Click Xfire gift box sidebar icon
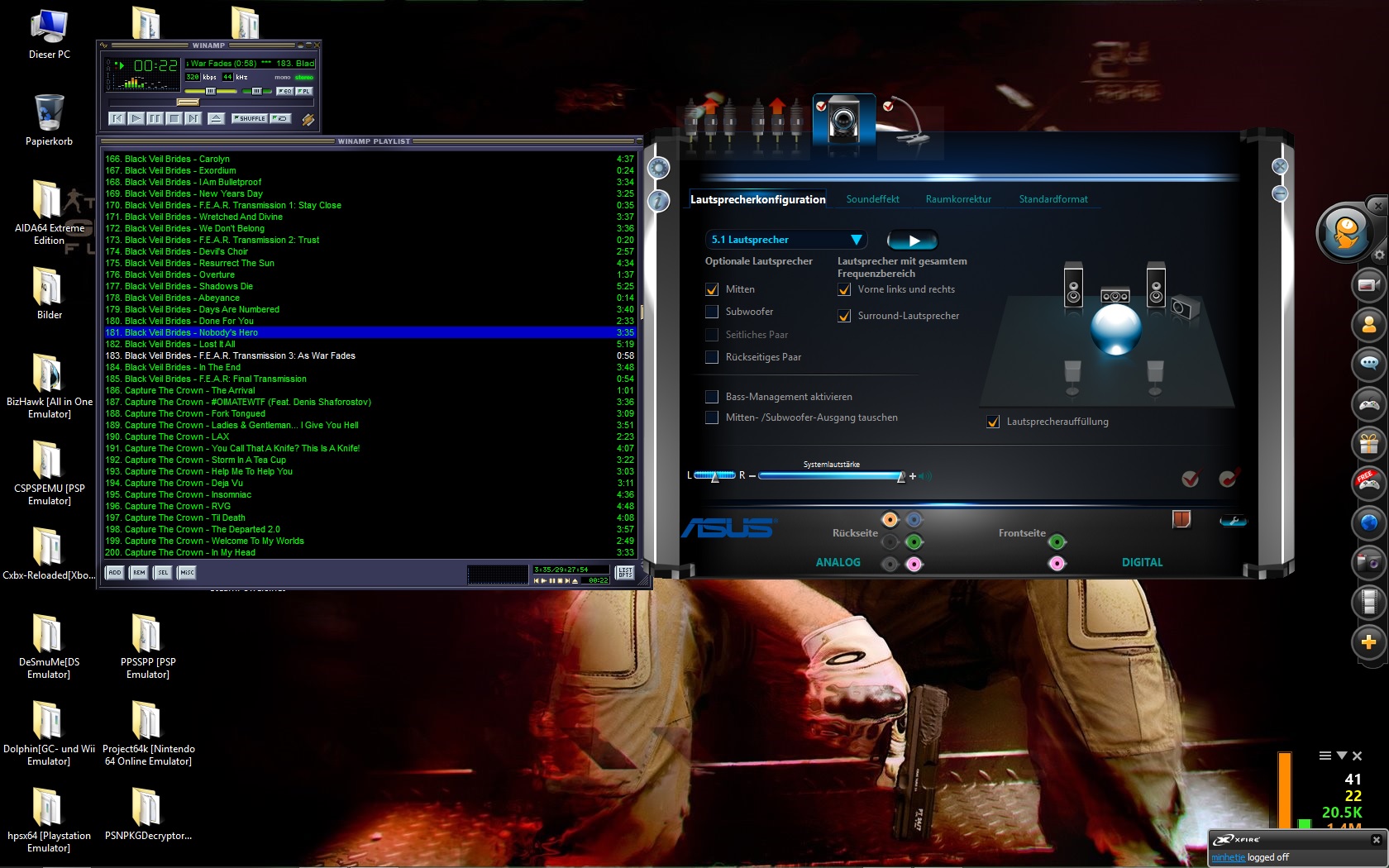This screenshot has width=1389, height=868. tap(1369, 445)
